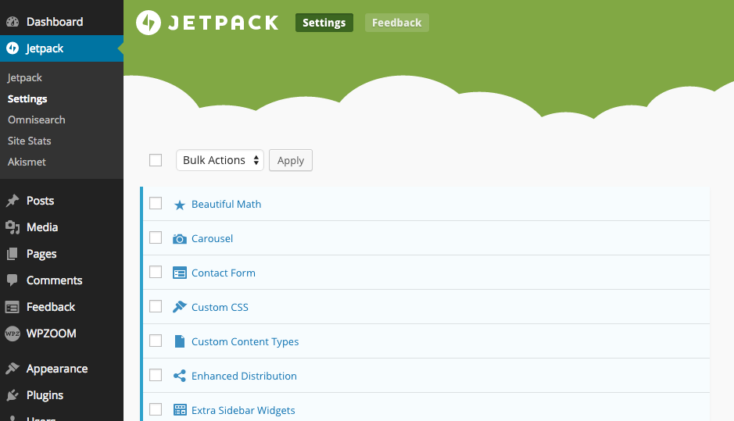Image resolution: width=734 pixels, height=421 pixels.
Task: Click the Apply button
Action: tap(291, 160)
